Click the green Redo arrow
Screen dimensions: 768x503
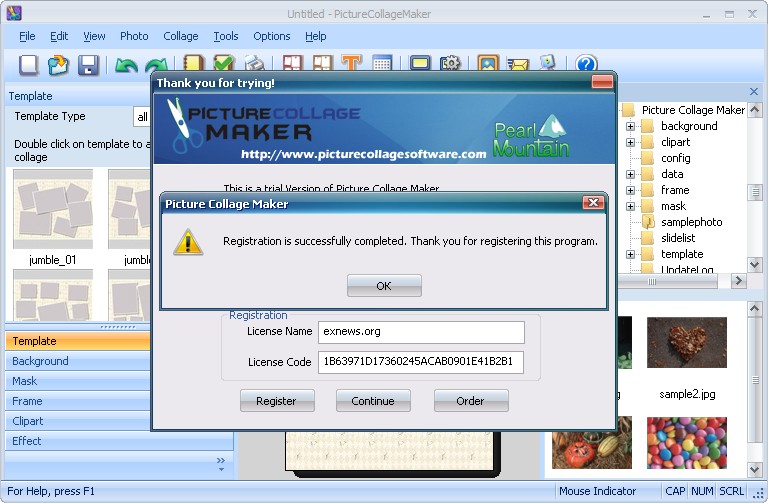(157, 66)
